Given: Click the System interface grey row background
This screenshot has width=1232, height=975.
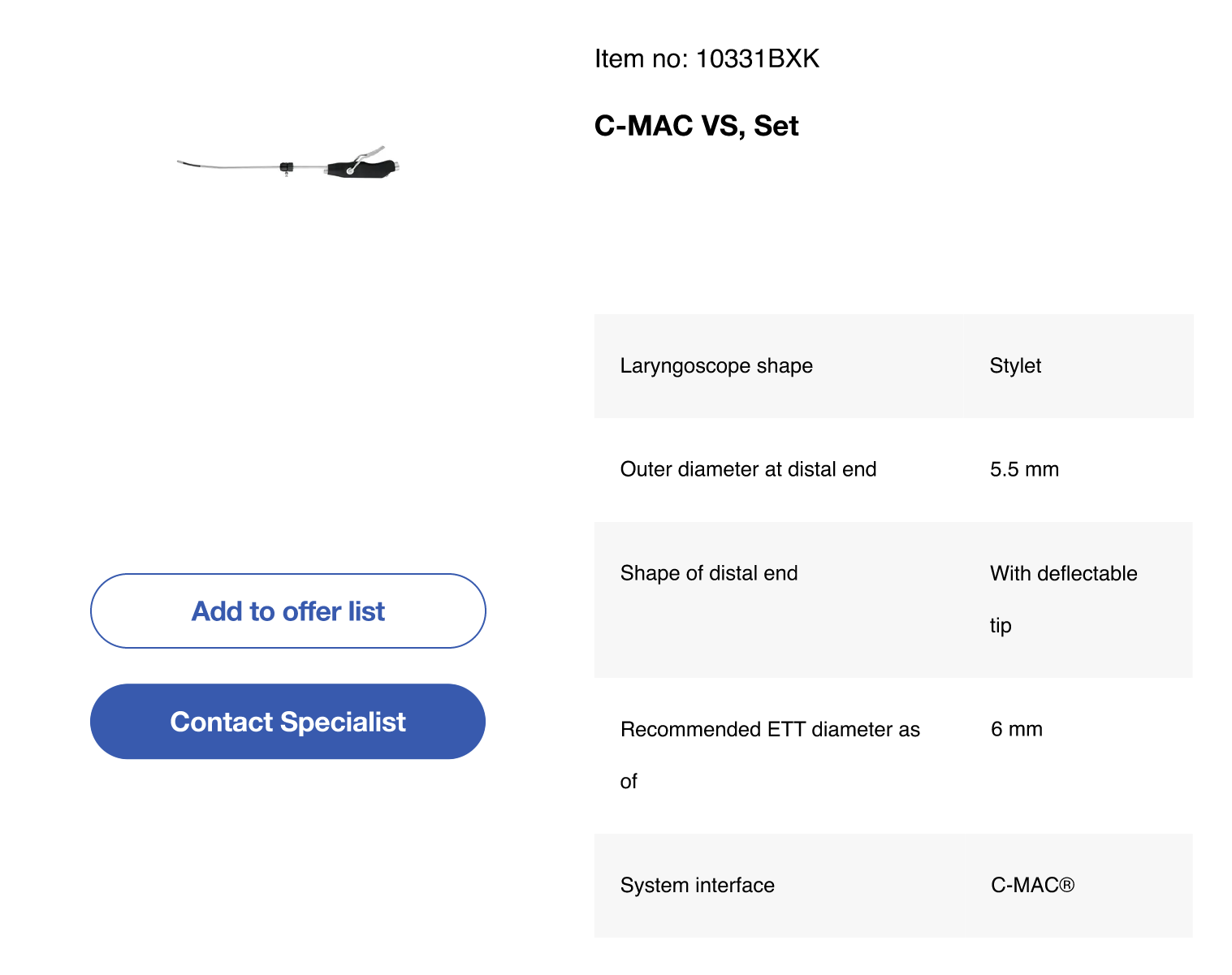Looking at the screenshot, I should tap(893, 886).
